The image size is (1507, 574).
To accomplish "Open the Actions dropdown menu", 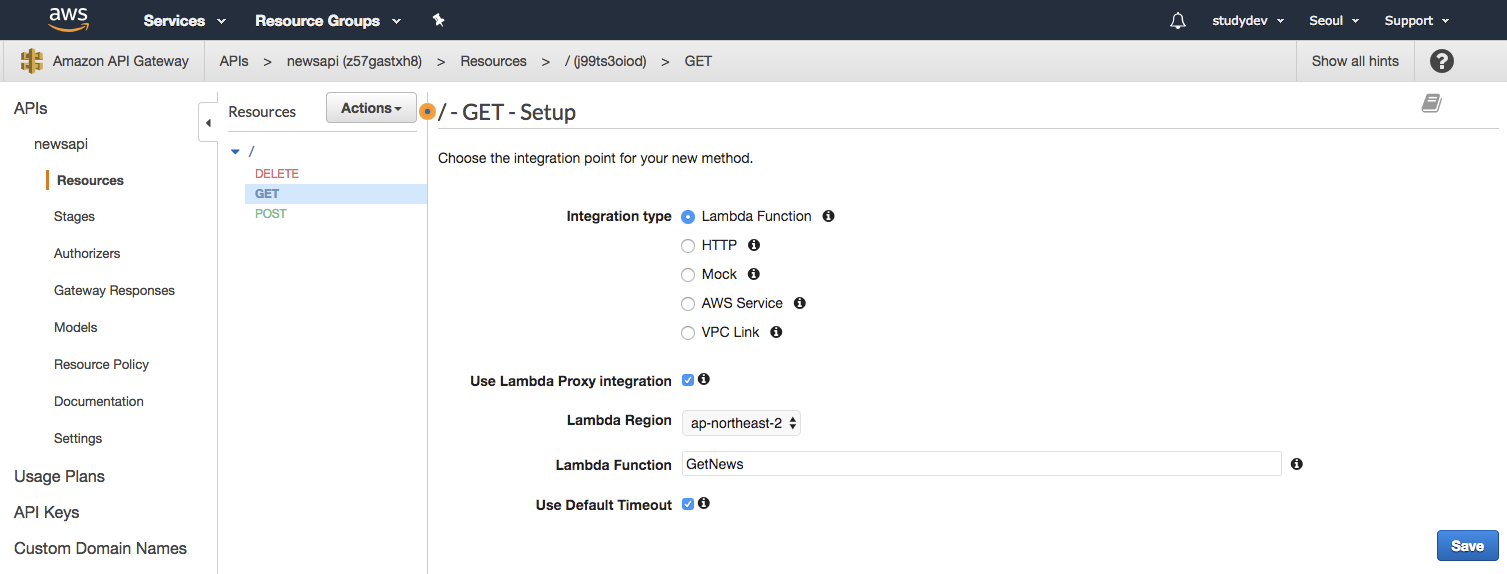I will pos(371,108).
